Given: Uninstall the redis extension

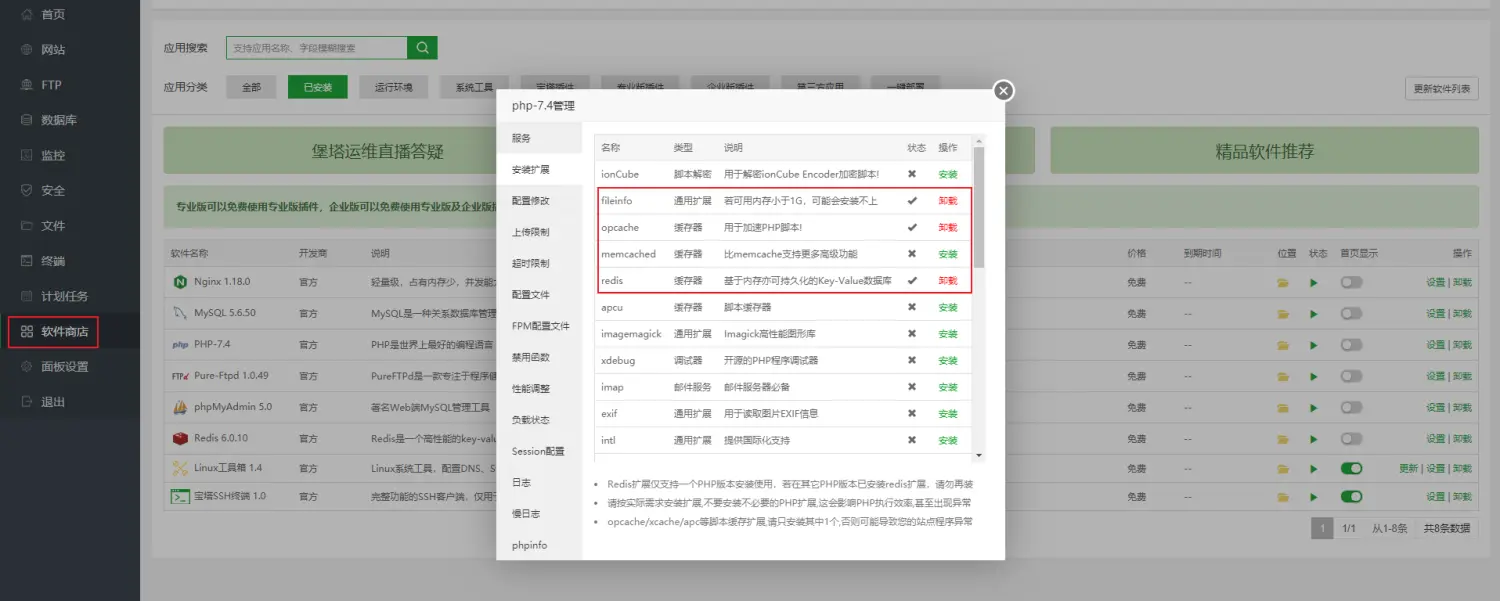Looking at the screenshot, I should point(948,281).
